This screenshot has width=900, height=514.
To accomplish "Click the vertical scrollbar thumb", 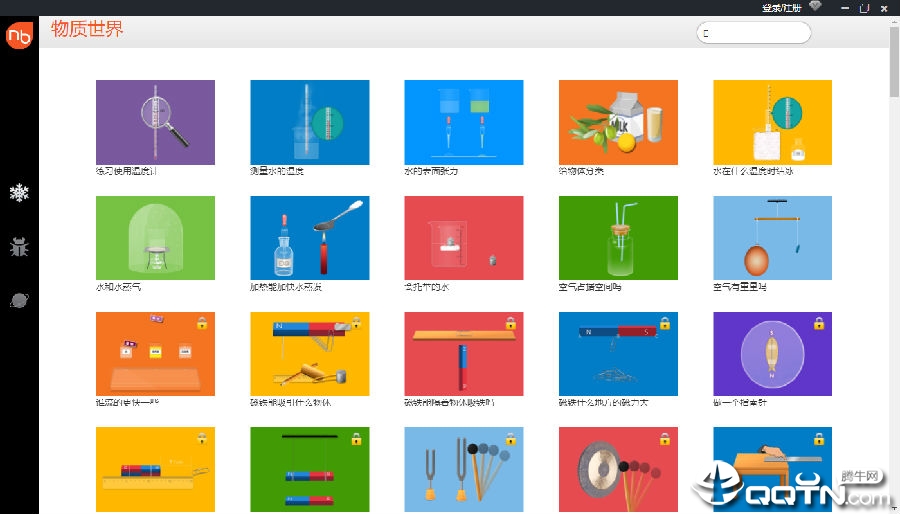I will click(x=894, y=60).
